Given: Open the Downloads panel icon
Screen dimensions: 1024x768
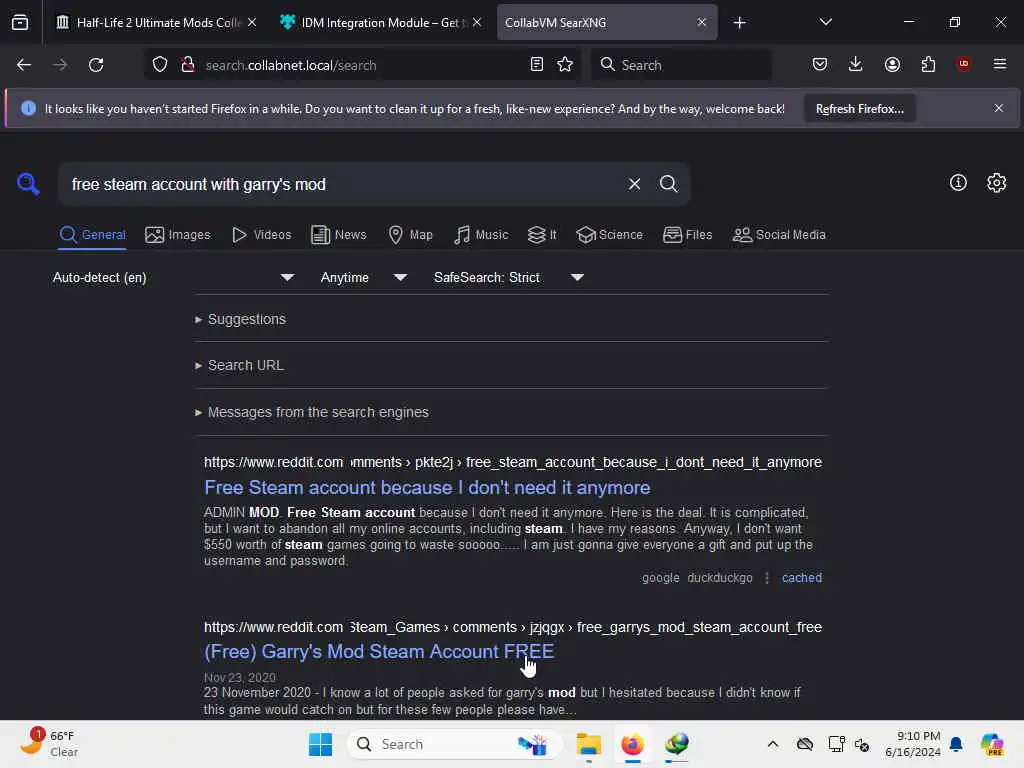Looking at the screenshot, I should pyautogui.click(x=856, y=64).
